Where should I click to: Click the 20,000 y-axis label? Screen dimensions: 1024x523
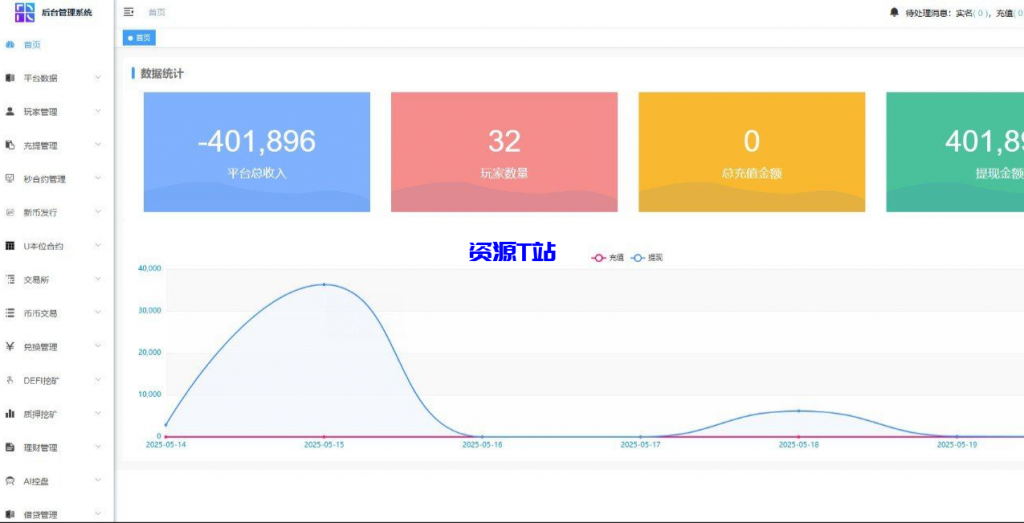150,353
